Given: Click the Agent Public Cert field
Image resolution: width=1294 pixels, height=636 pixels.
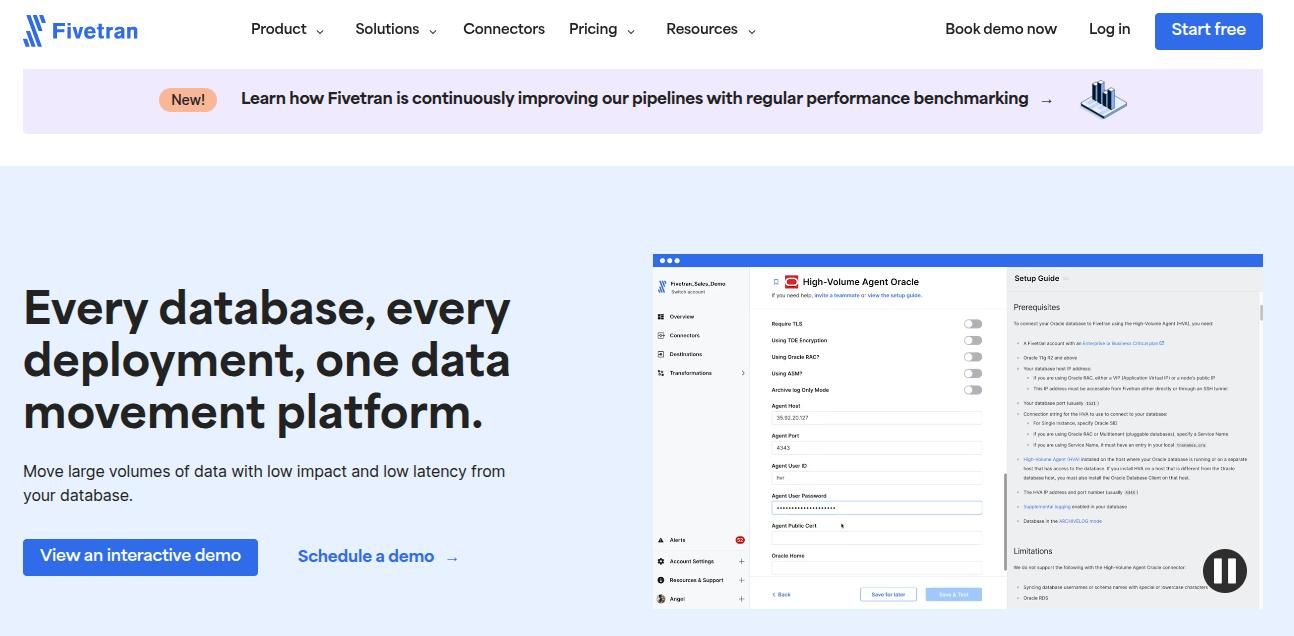Looking at the screenshot, I should [x=877, y=538].
